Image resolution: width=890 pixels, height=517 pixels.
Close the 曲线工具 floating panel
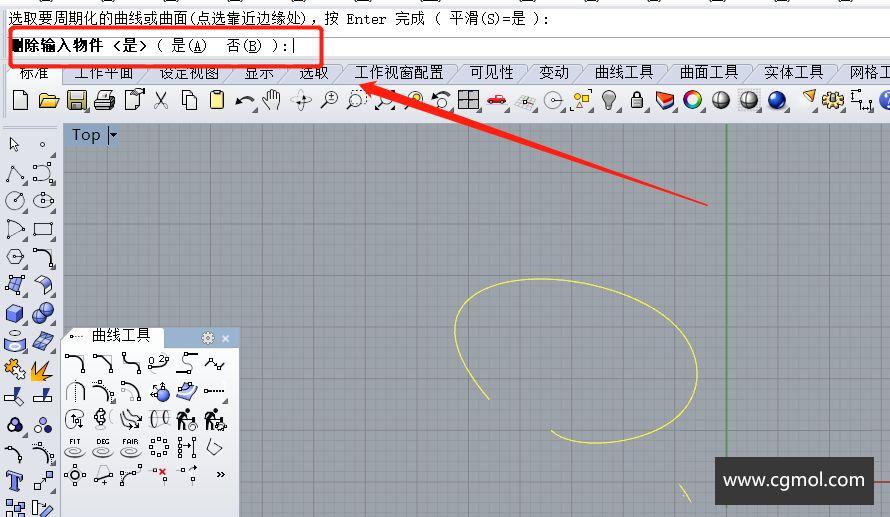click(226, 338)
